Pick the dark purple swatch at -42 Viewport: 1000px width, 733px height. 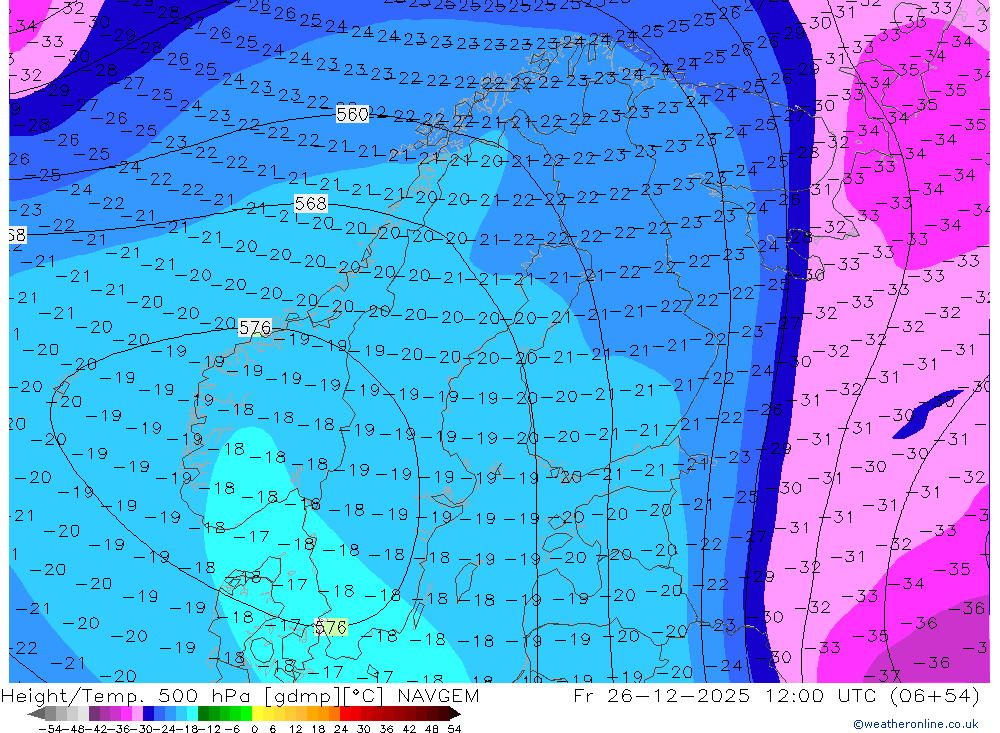click(94, 714)
